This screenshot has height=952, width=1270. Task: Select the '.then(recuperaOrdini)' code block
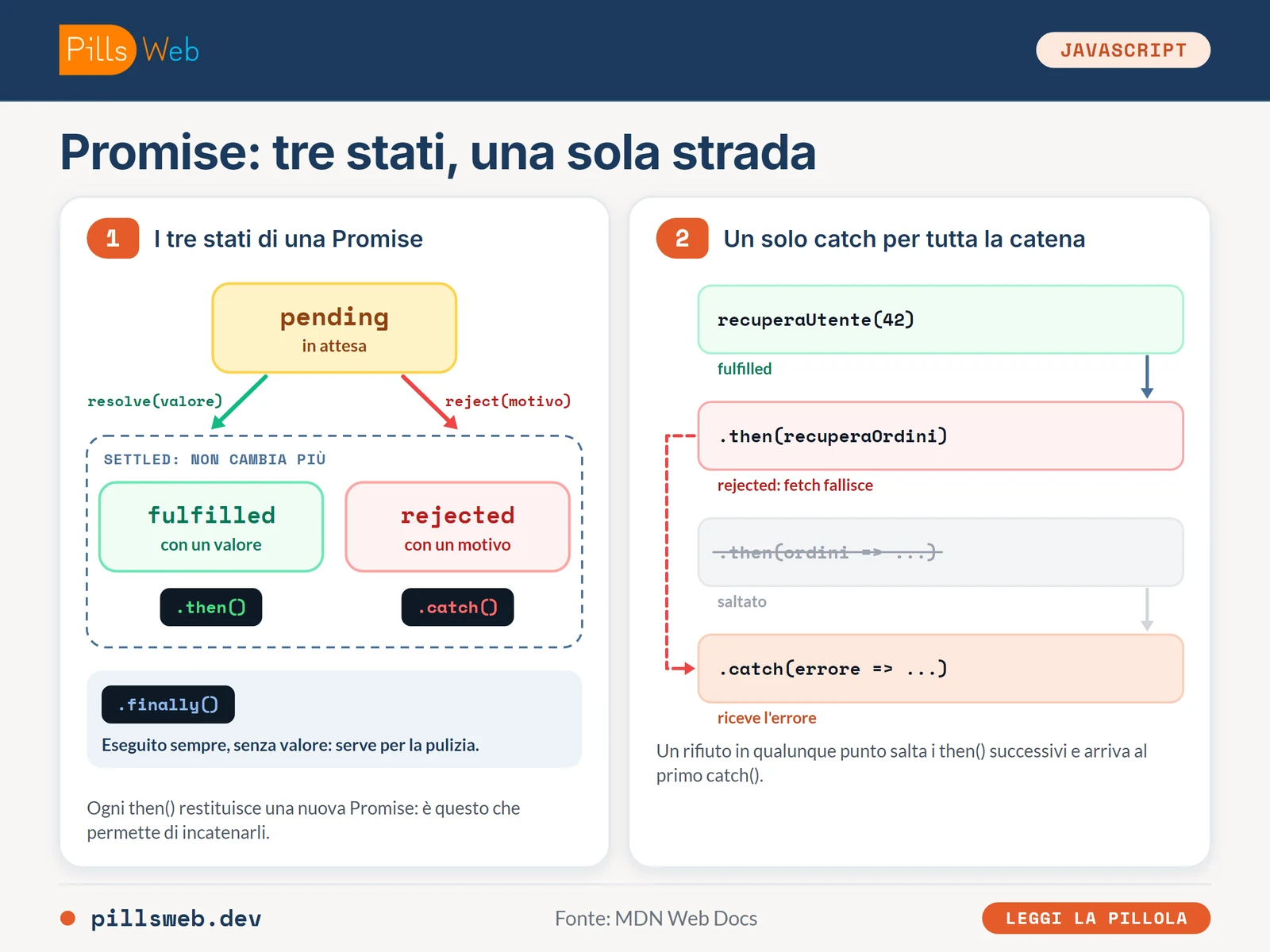point(941,436)
